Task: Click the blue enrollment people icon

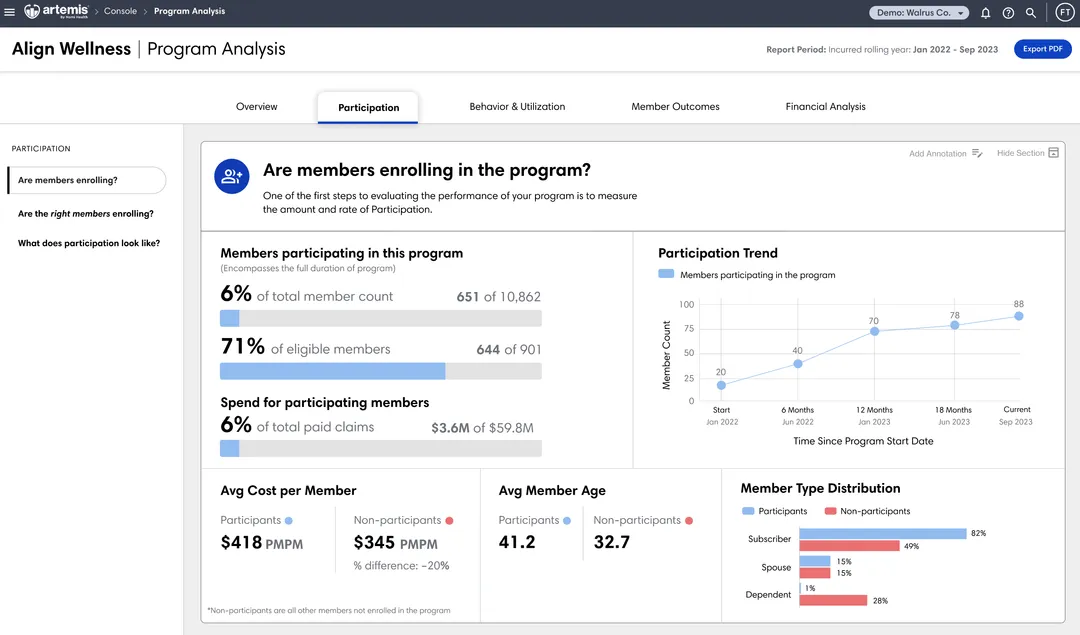Action: pyautogui.click(x=232, y=176)
